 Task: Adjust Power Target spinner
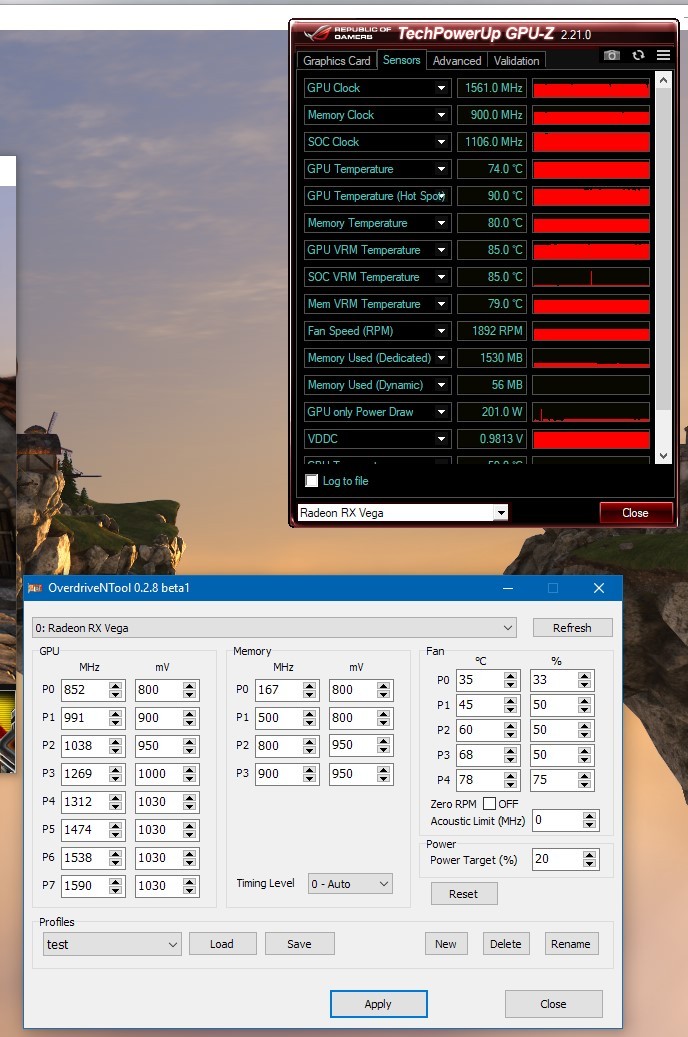pyautogui.click(x=589, y=859)
